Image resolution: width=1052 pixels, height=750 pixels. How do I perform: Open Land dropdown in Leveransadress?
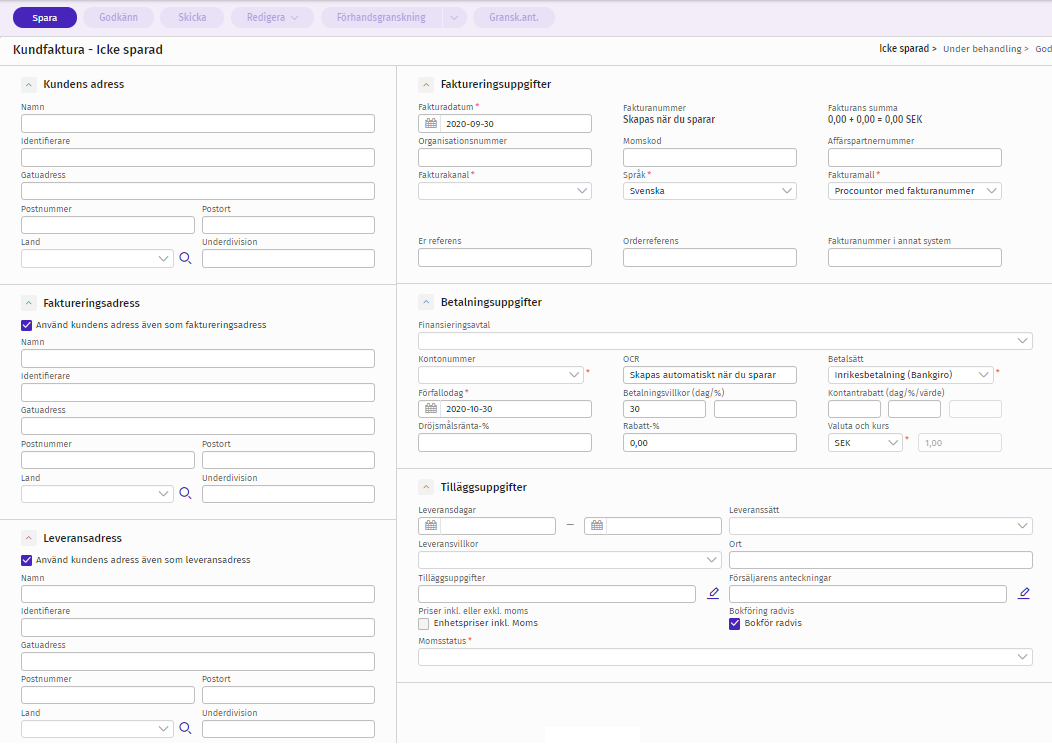pyautogui.click(x=97, y=729)
